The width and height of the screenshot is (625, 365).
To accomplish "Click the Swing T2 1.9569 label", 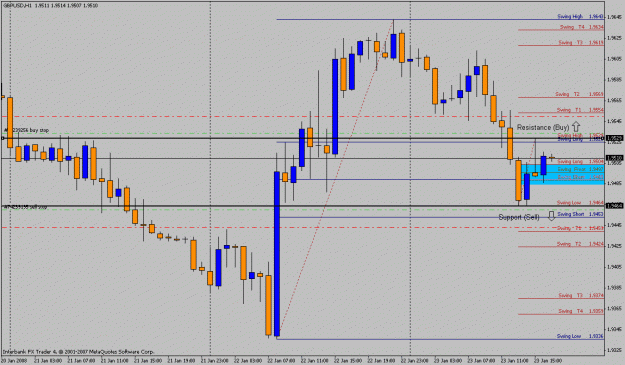I will [x=580, y=94].
